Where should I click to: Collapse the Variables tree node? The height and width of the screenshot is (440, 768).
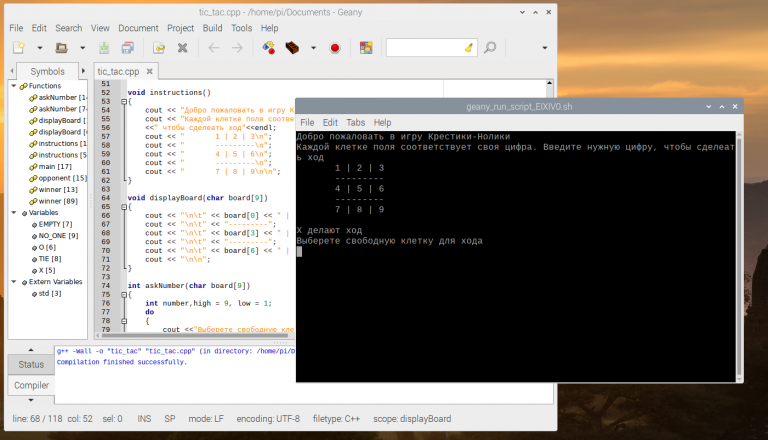(x=14, y=213)
